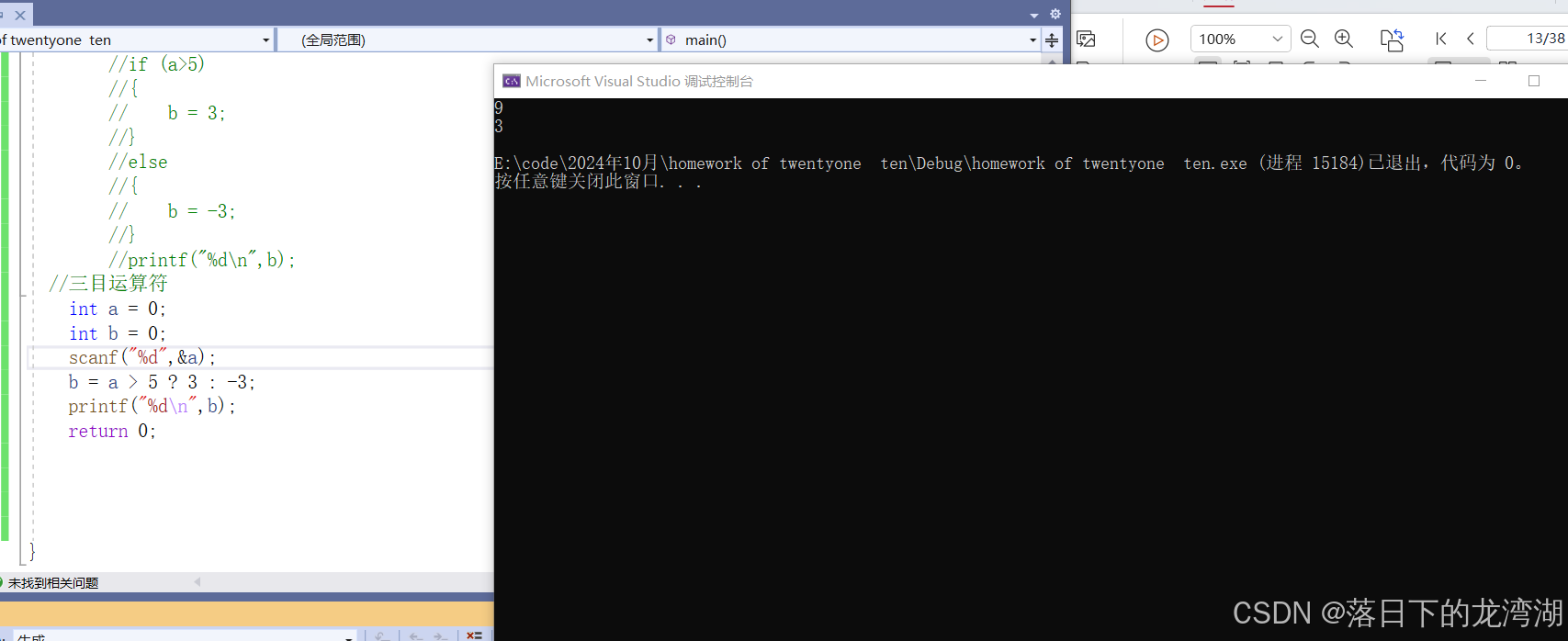The image size is (1568, 641).
Task: Click the 13/38 page number field
Action: coord(1527,39)
